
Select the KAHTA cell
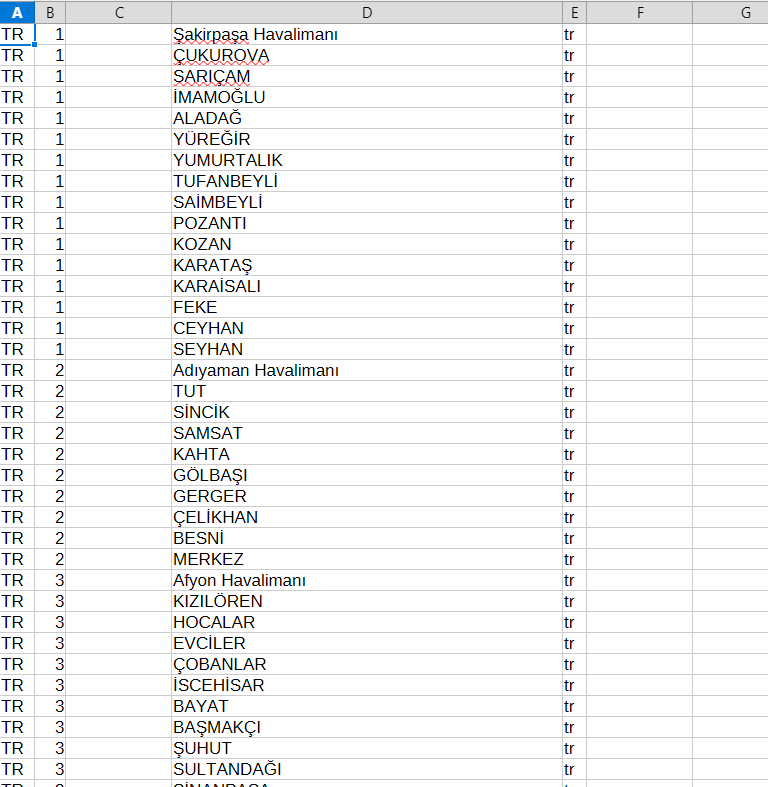[x=367, y=454]
